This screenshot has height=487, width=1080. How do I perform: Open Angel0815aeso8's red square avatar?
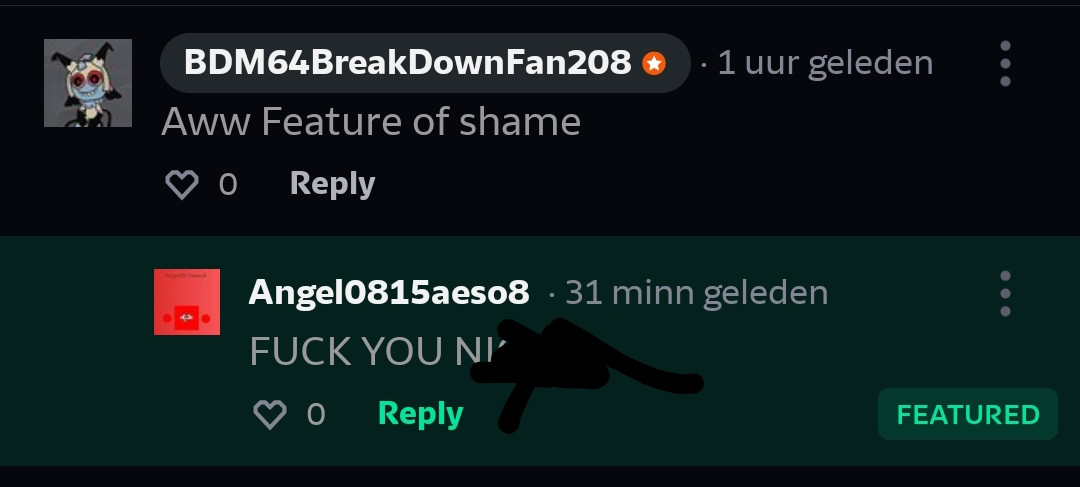coord(187,302)
